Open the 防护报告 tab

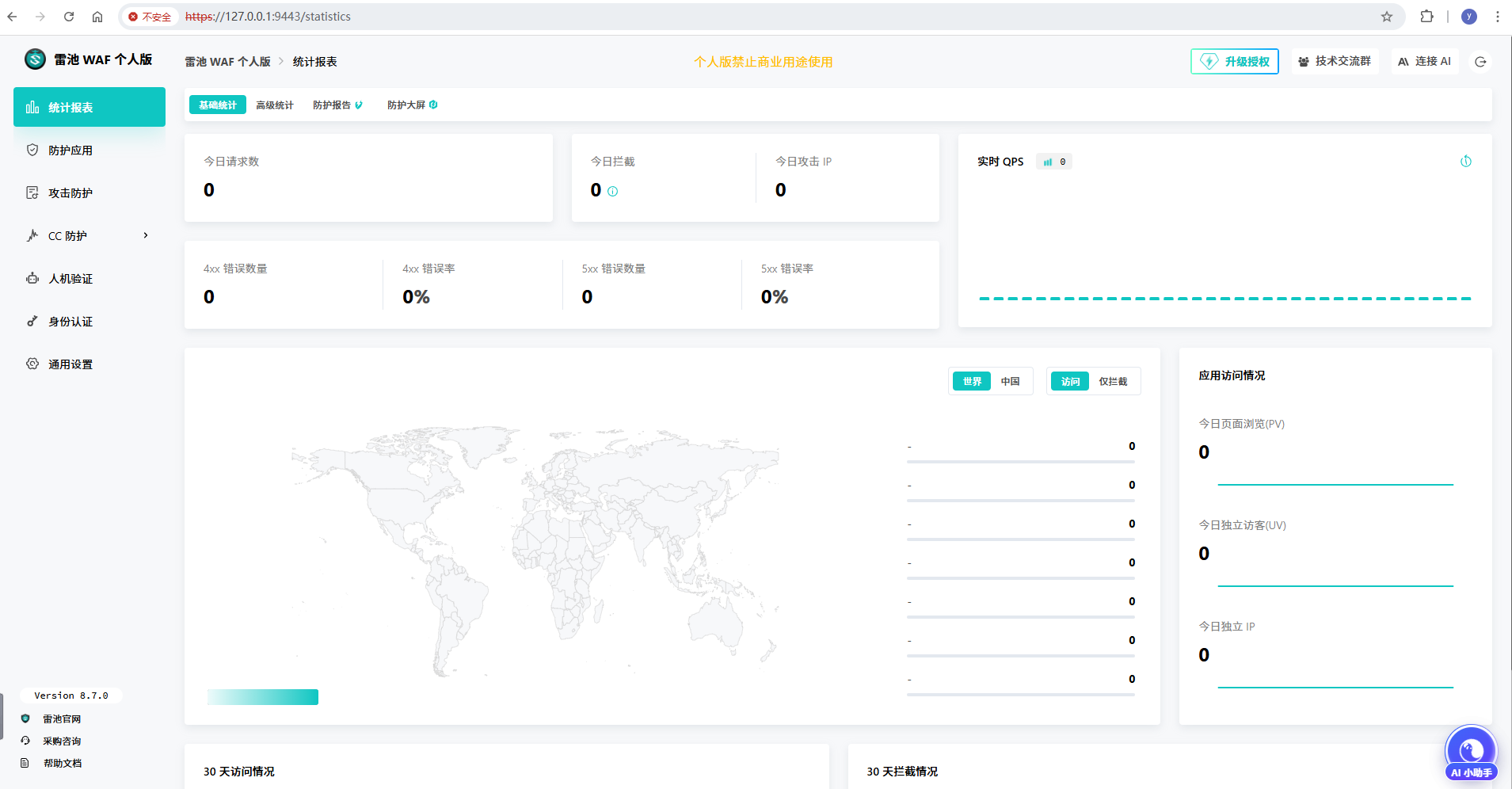pyautogui.click(x=337, y=105)
